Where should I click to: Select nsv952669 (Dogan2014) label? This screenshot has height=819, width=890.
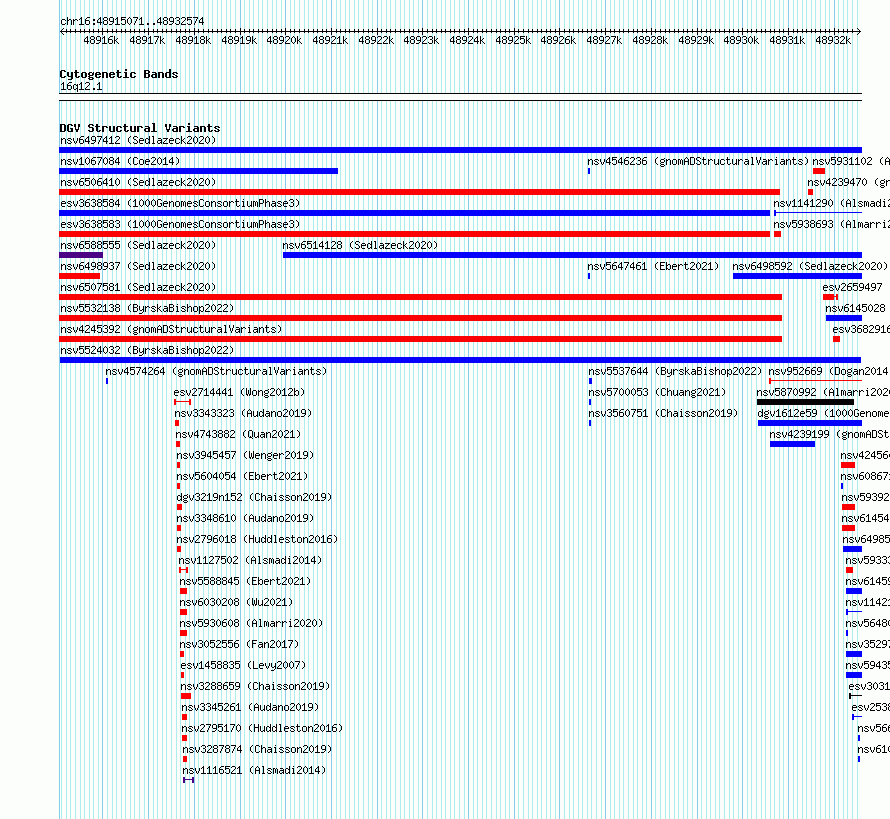(x=828, y=371)
